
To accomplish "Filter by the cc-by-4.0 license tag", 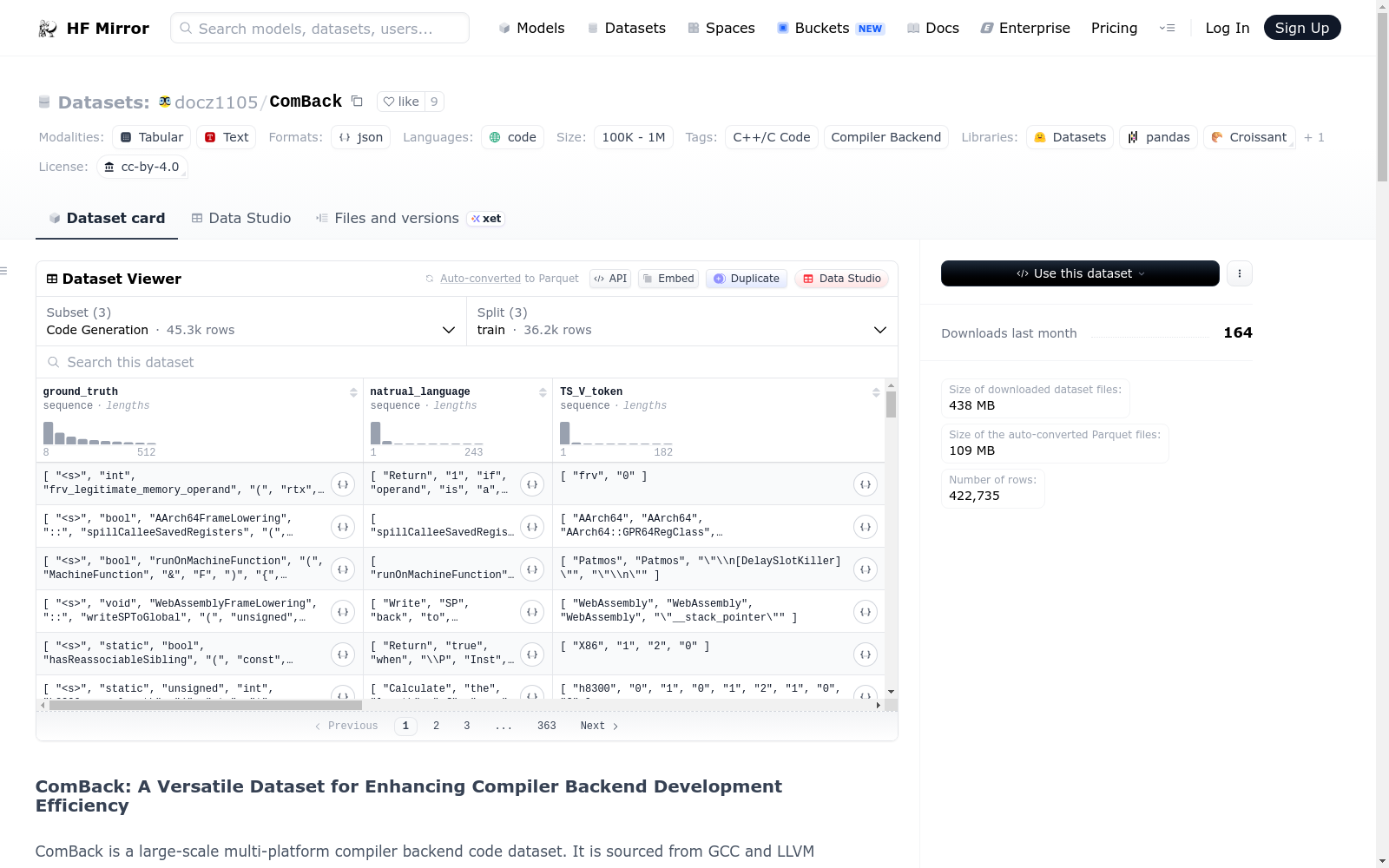I will [x=142, y=167].
